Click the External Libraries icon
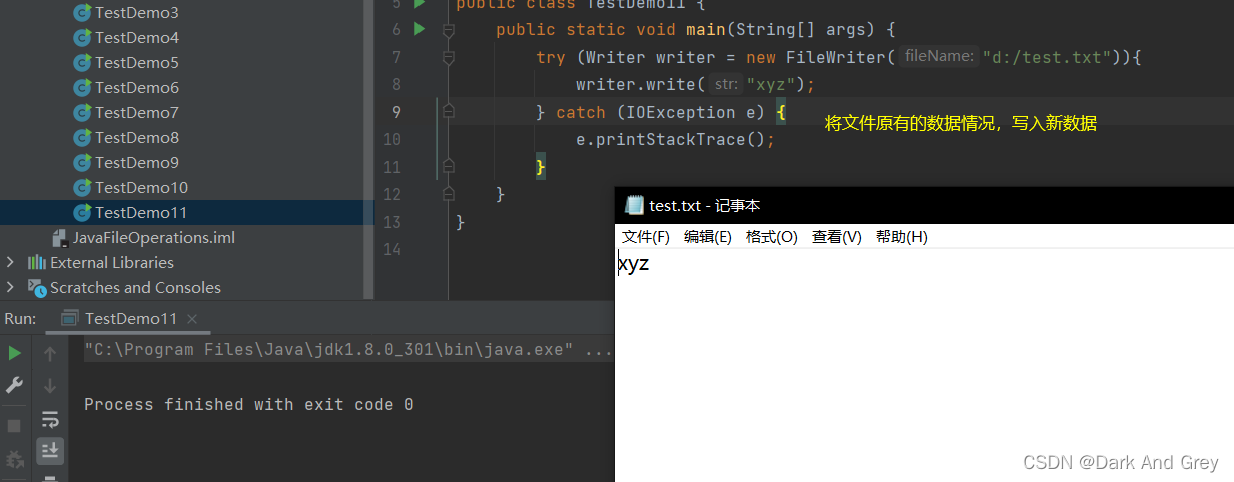Screen dimensions: 1234x482 (37, 262)
